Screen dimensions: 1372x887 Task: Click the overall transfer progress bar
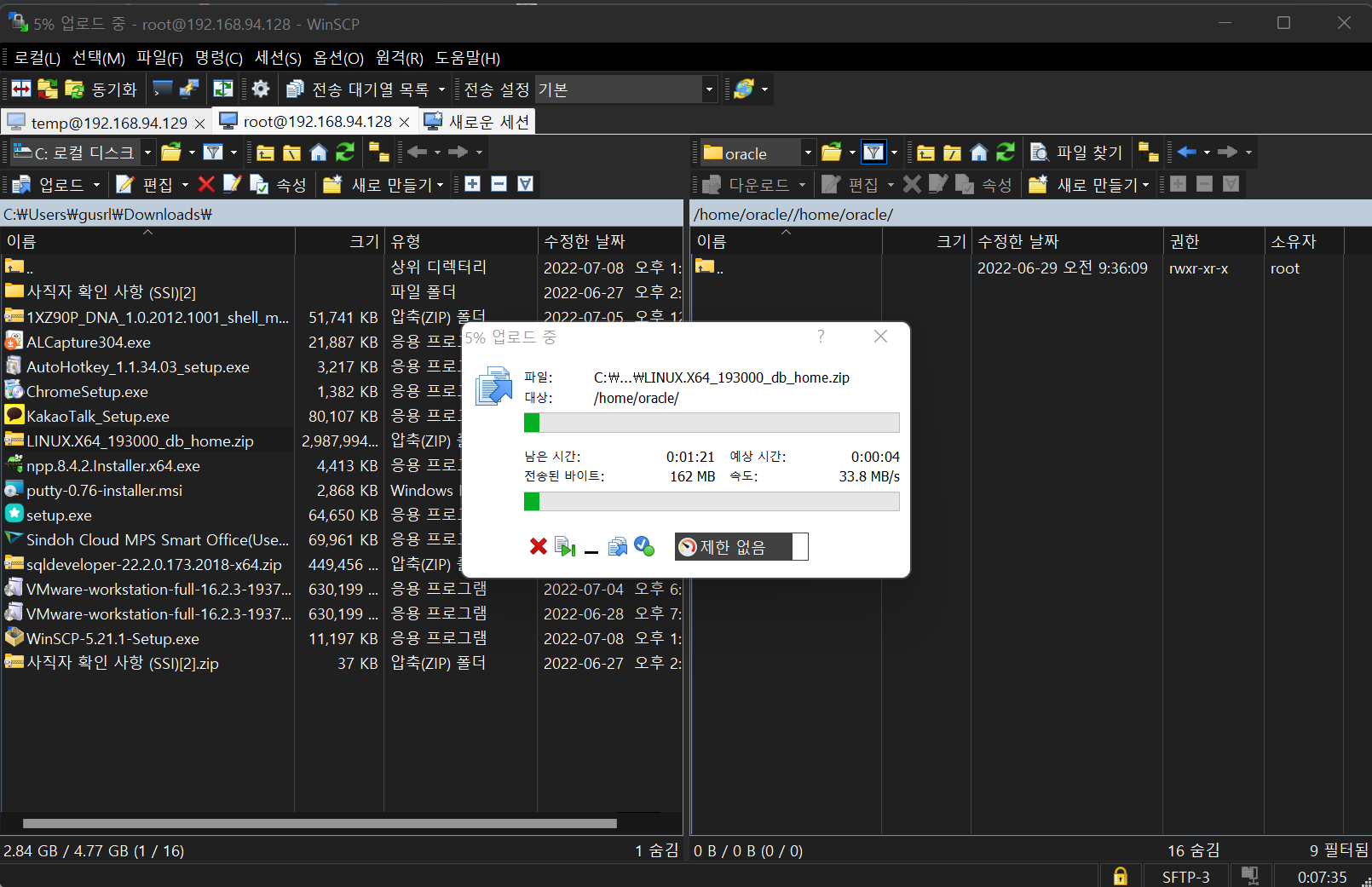[x=712, y=502]
